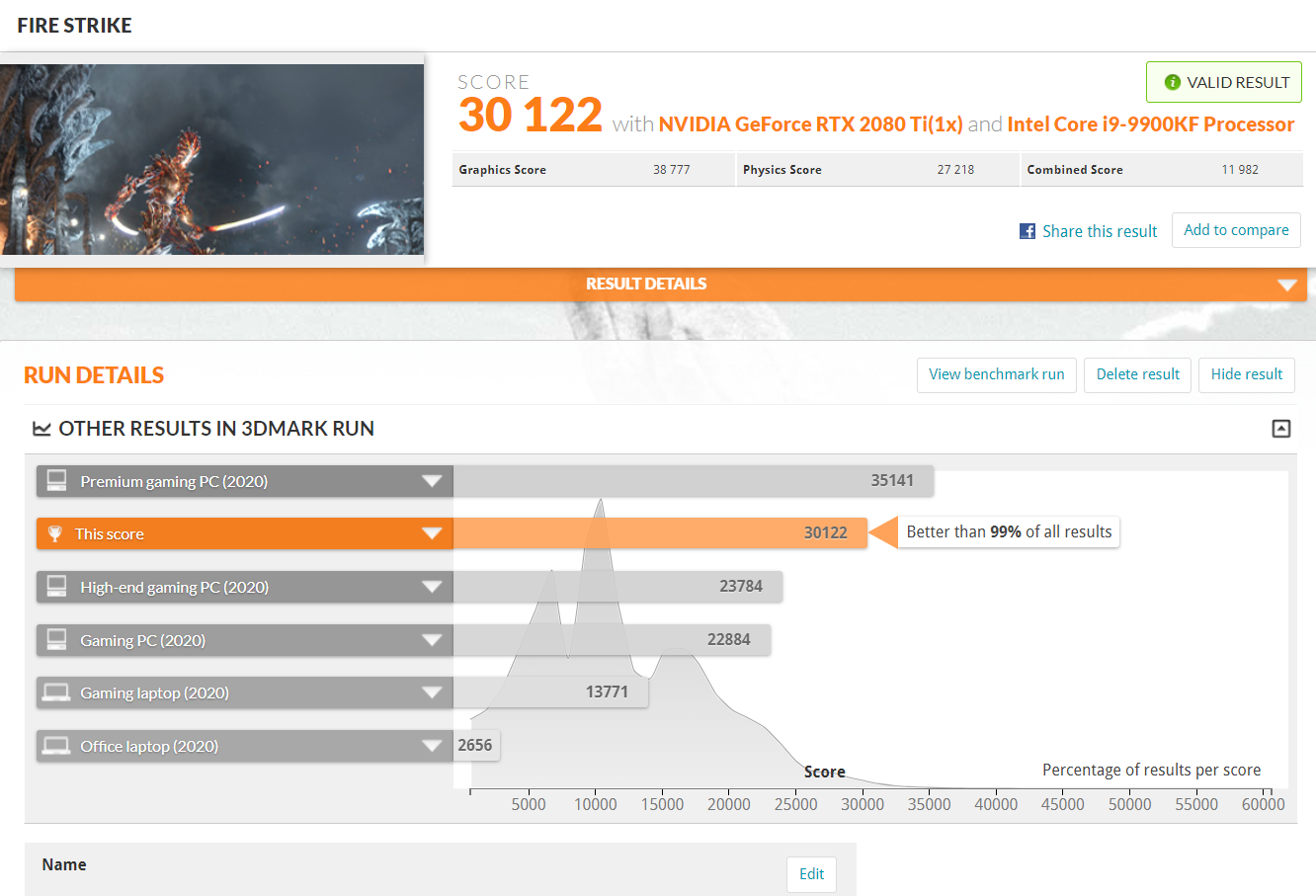Image resolution: width=1316 pixels, height=896 pixels.
Task: Click the desktop icon for Premium gaming PC
Action: (56, 480)
